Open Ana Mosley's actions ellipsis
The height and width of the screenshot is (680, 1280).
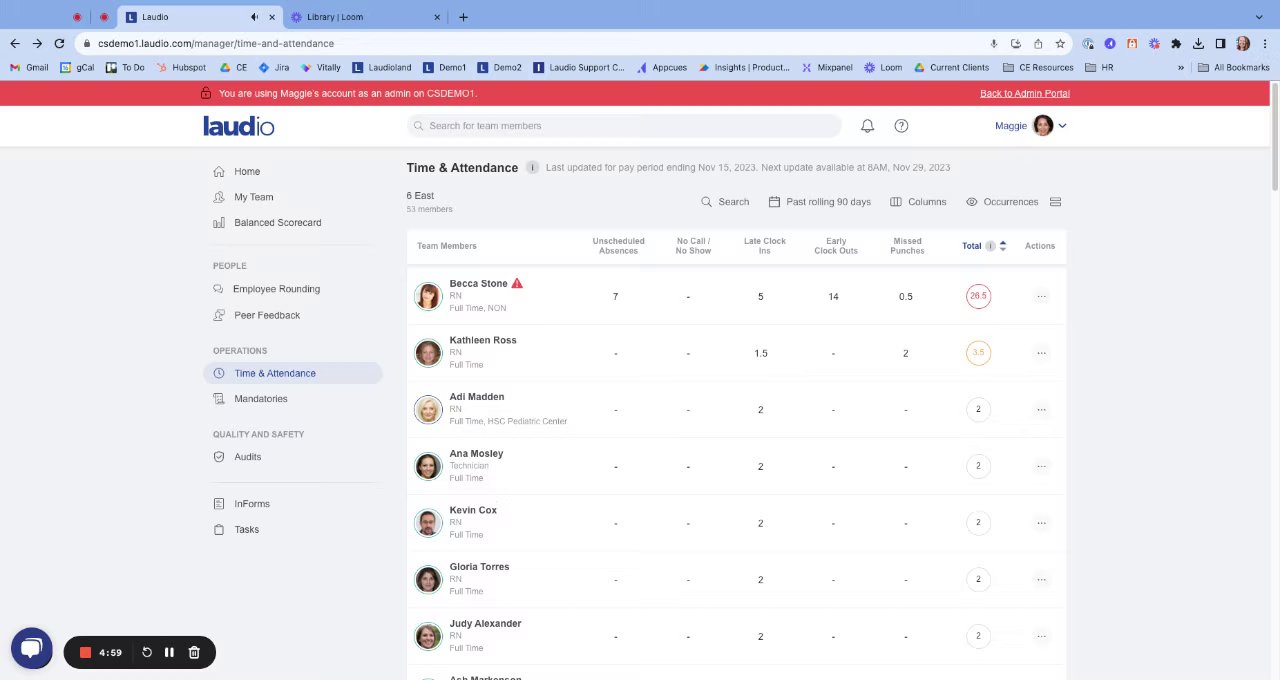pyautogui.click(x=1041, y=466)
